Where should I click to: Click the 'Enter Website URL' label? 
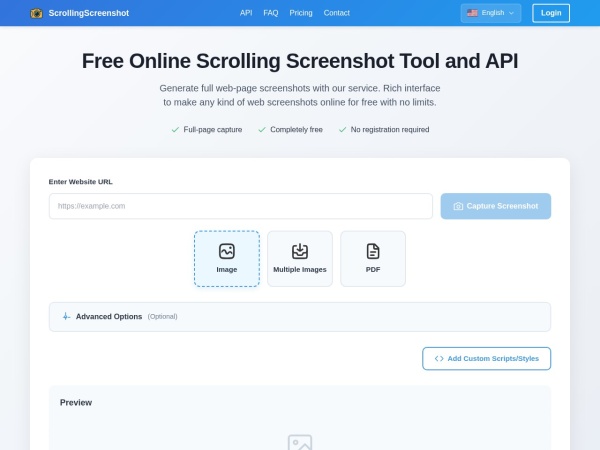pyautogui.click(x=81, y=182)
